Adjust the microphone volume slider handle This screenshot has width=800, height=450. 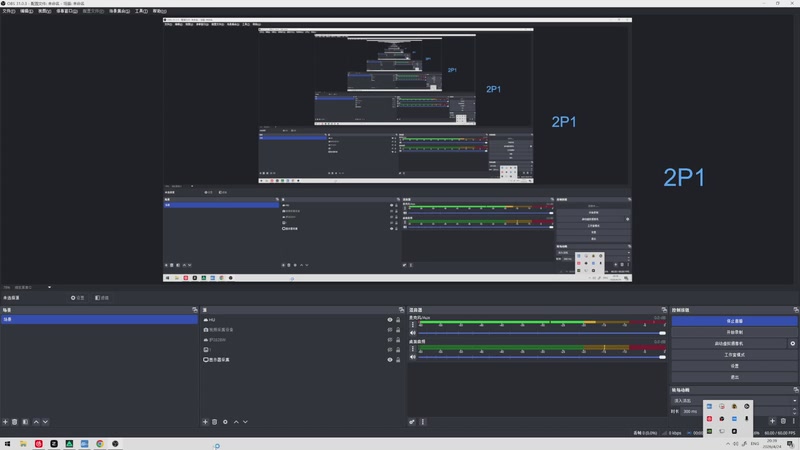click(662, 333)
